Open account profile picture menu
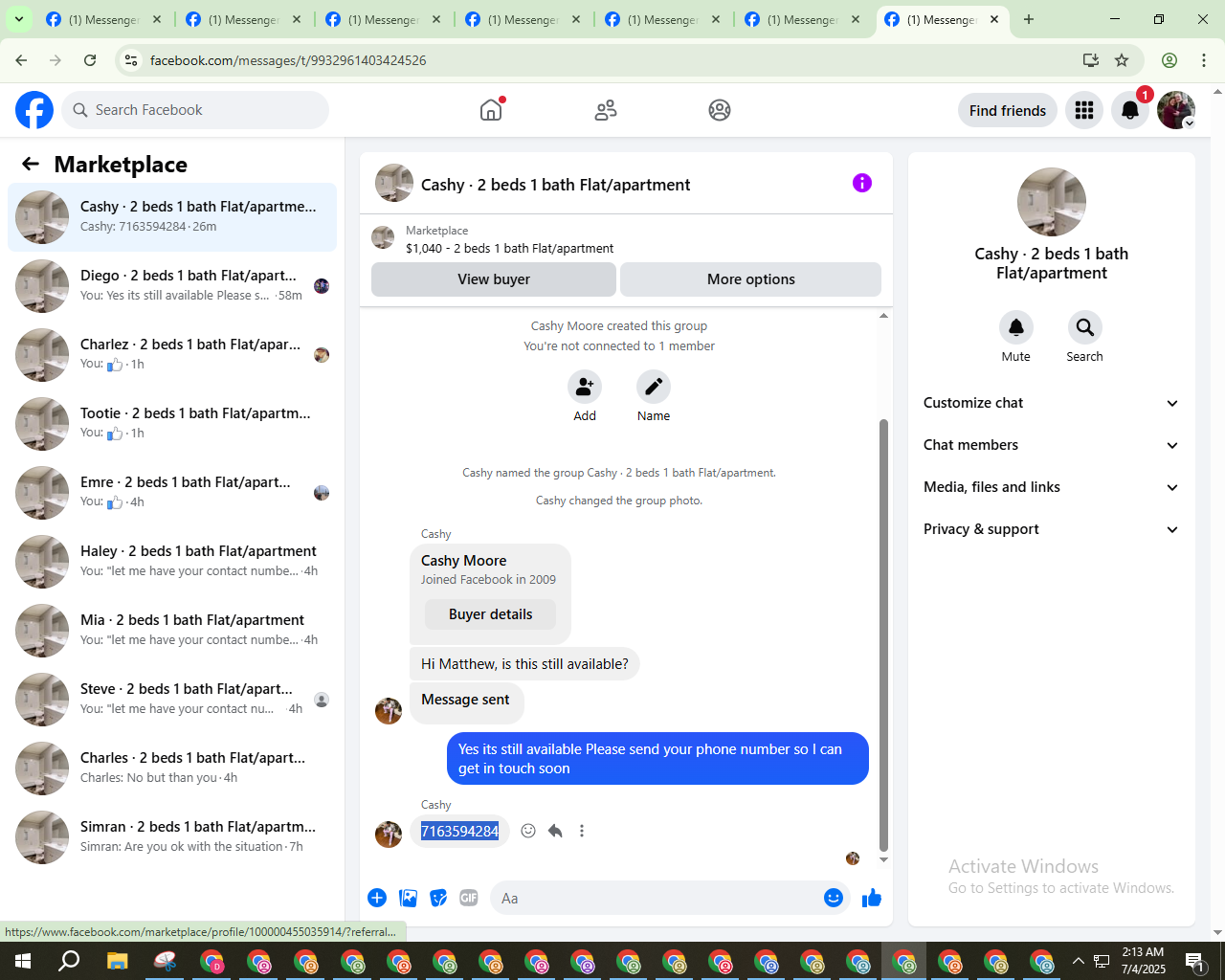Viewport: 1225px width, 980px height. (x=1176, y=110)
